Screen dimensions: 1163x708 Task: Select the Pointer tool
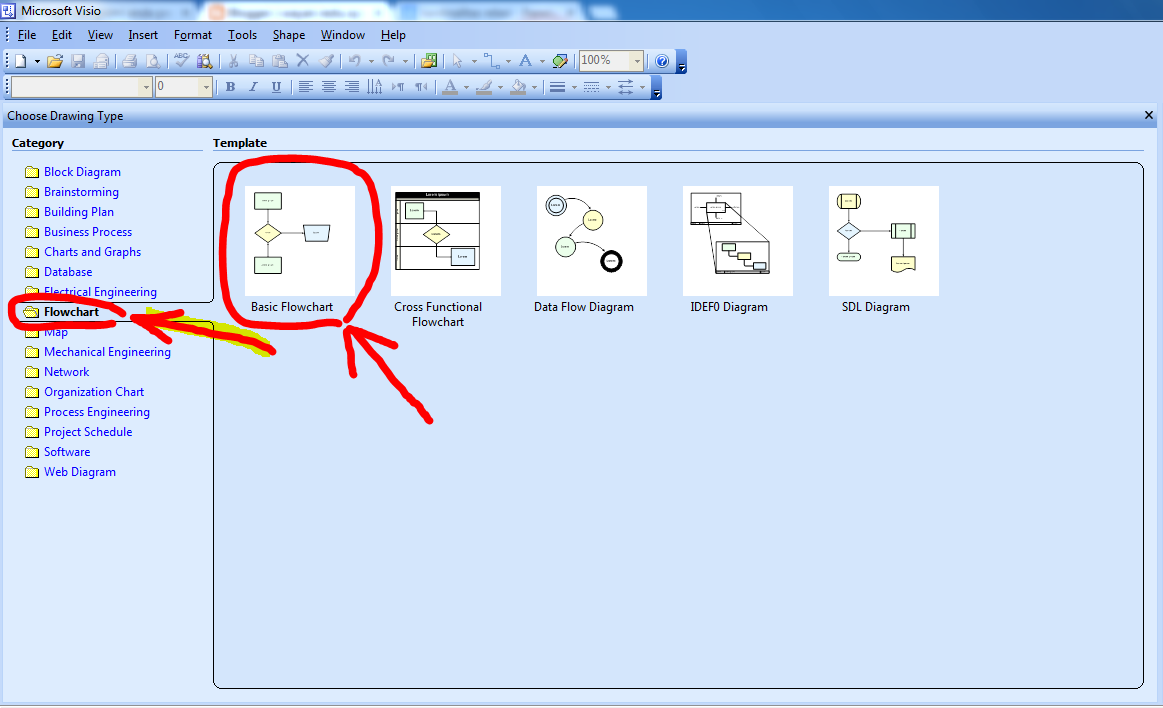click(x=458, y=62)
